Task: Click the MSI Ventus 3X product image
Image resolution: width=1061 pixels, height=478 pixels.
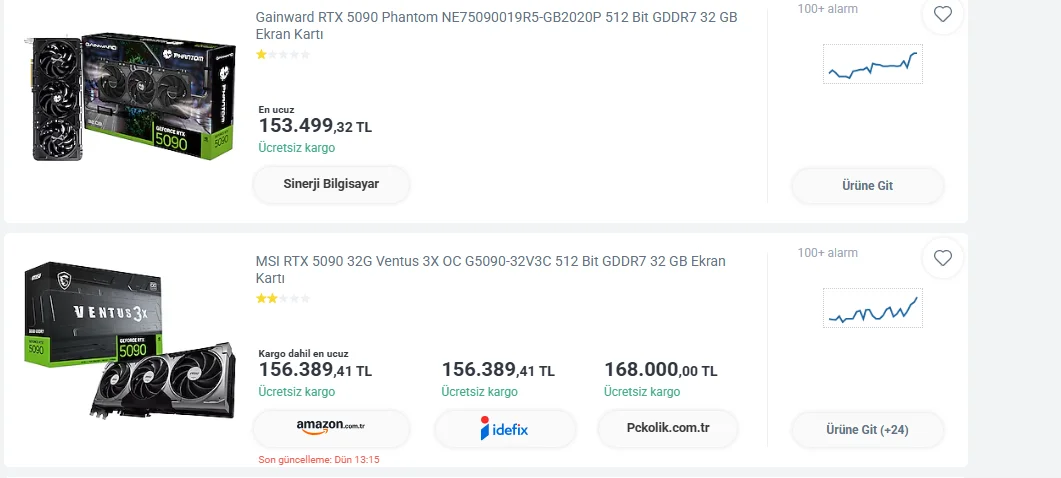Action: [130, 340]
